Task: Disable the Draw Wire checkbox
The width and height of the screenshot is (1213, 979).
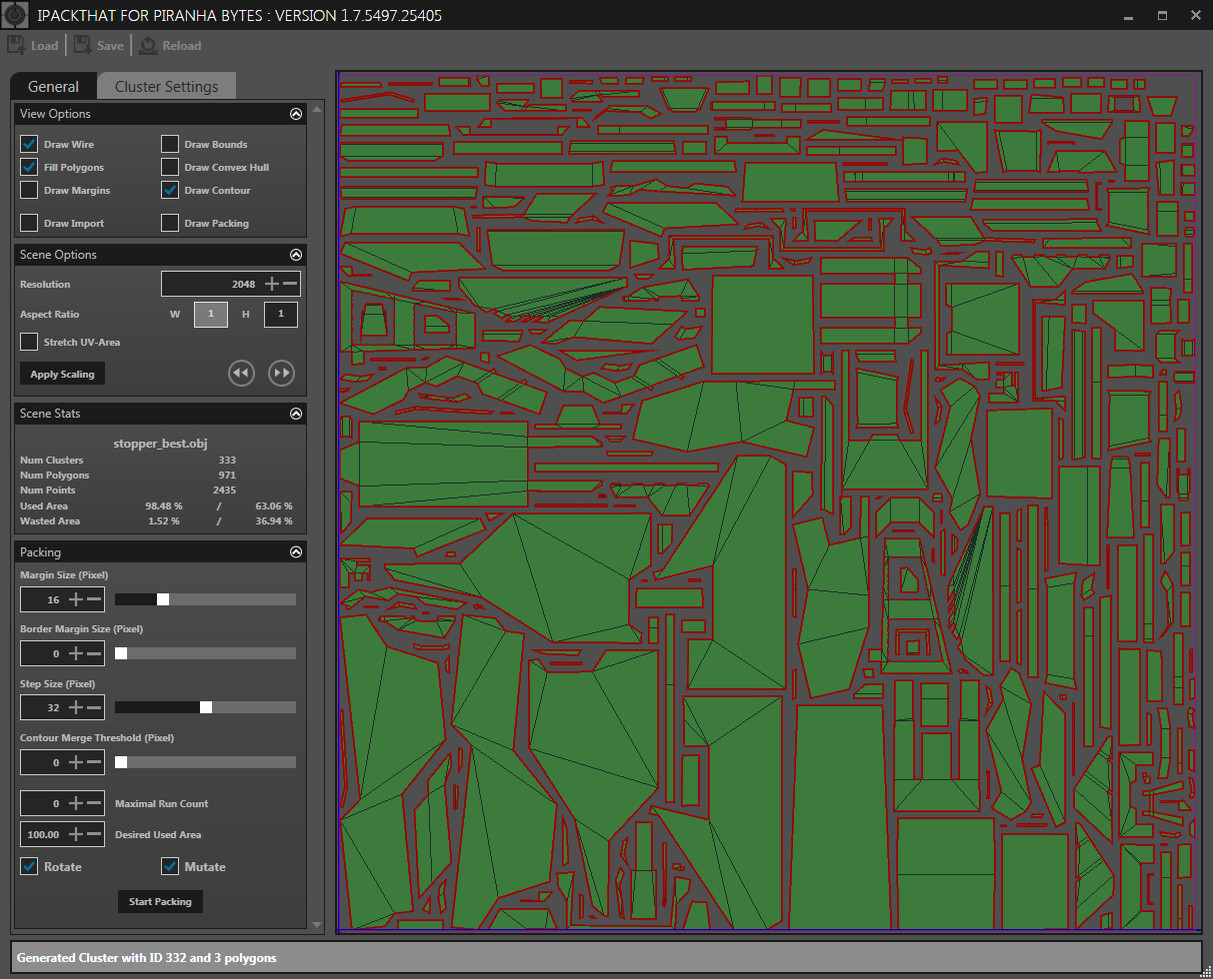Action: [28, 143]
